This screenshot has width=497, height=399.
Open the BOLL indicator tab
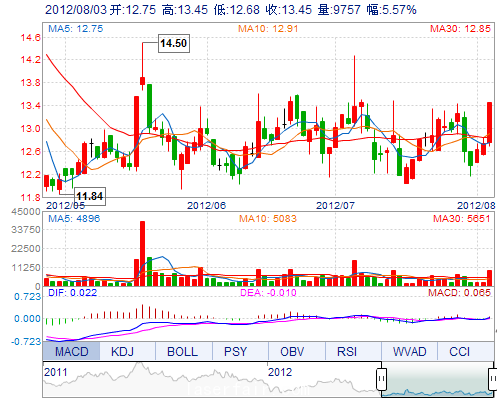(x=182, y=351)
